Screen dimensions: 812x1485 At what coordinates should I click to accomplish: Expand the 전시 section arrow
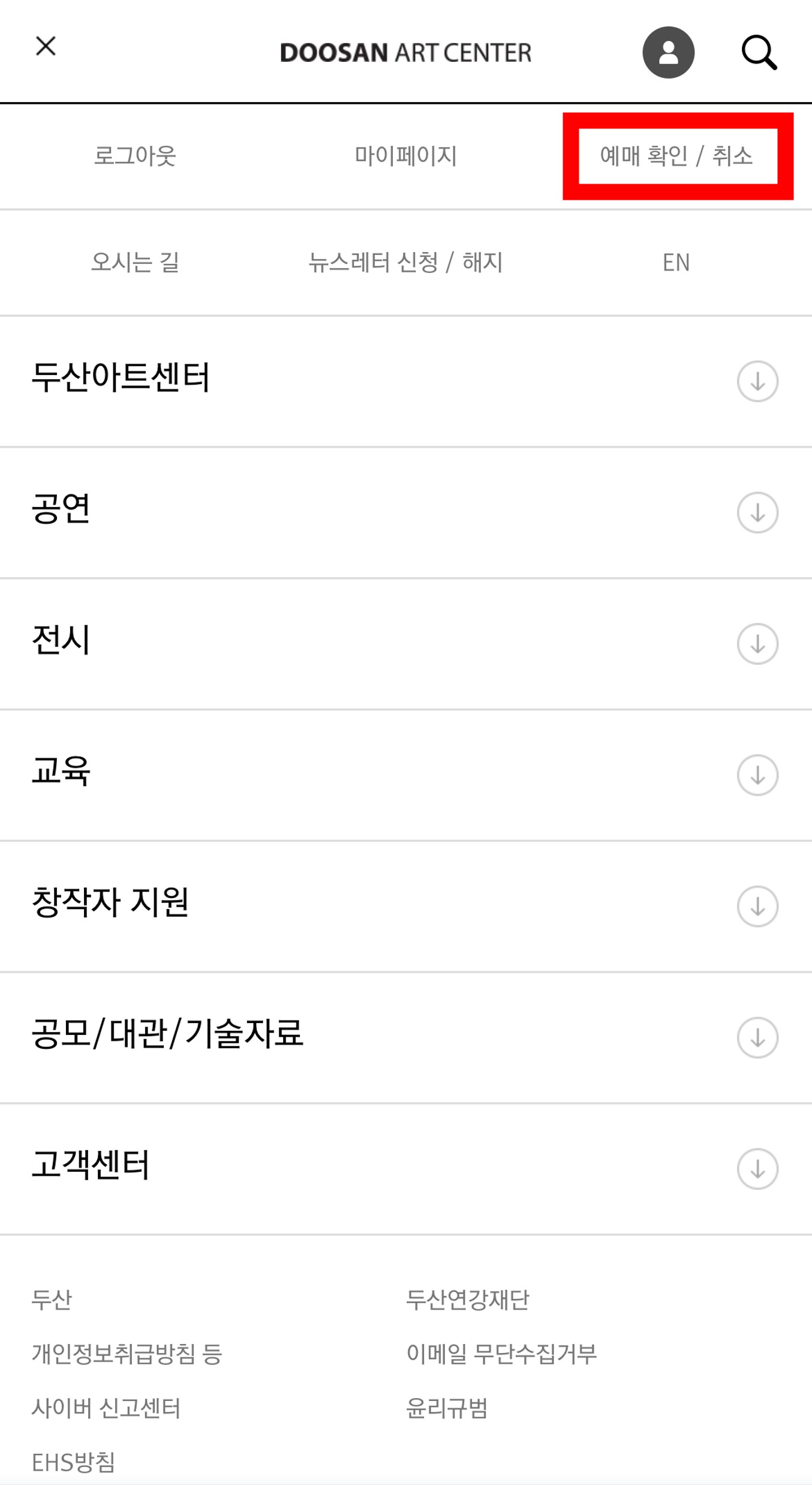coord(757,644)
